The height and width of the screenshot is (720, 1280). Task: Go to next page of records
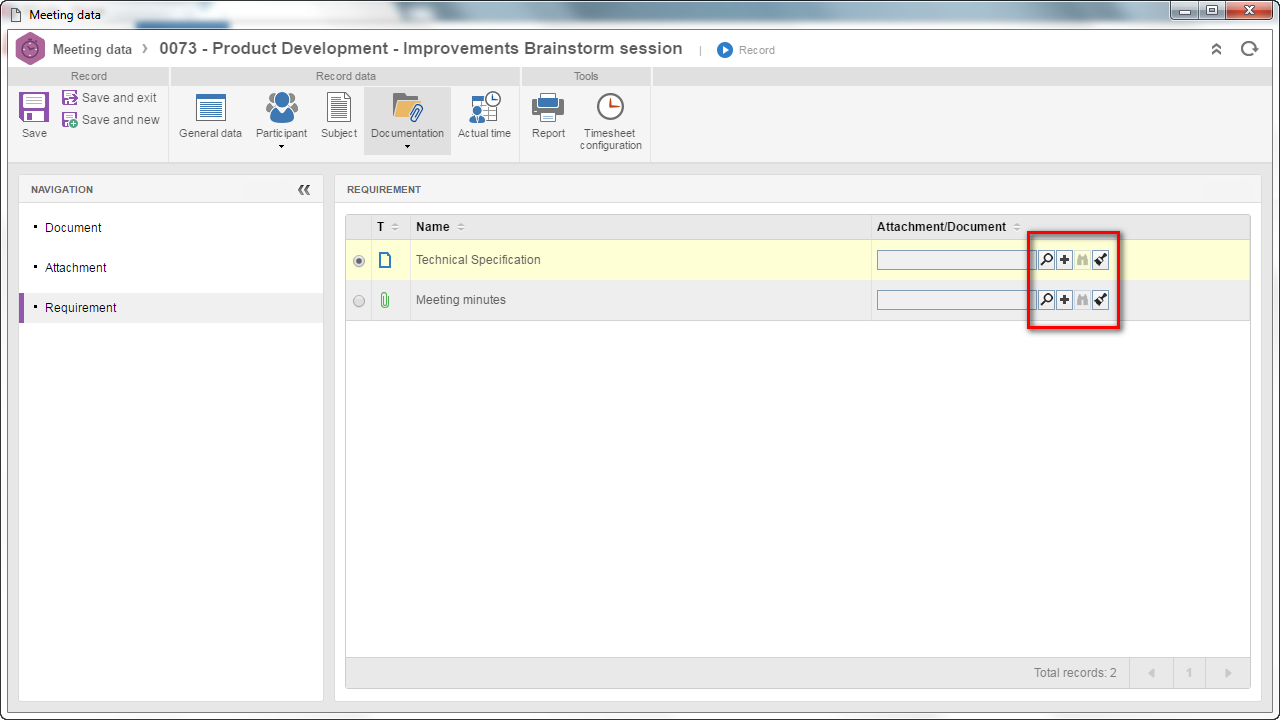coord(1228,673)
